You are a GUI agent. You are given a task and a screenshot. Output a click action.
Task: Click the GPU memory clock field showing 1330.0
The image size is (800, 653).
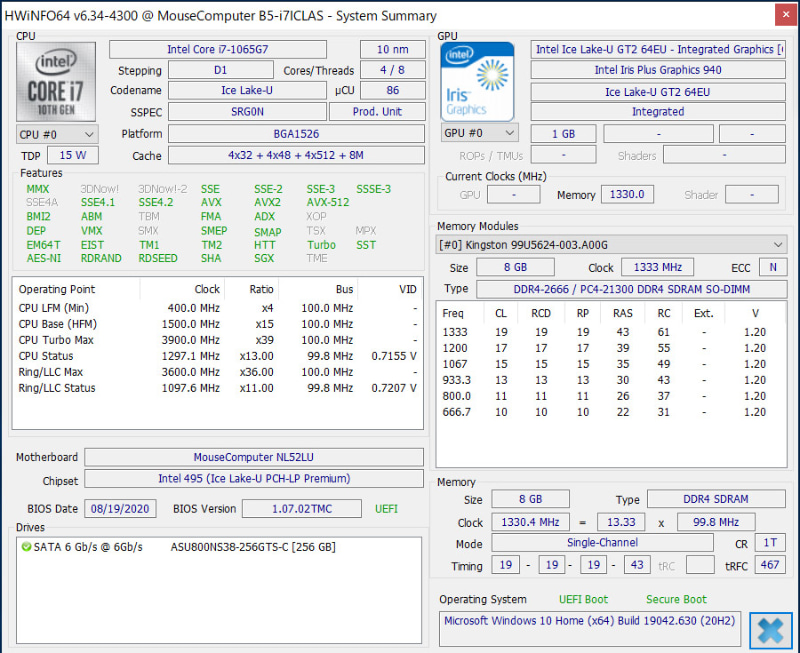627,194
